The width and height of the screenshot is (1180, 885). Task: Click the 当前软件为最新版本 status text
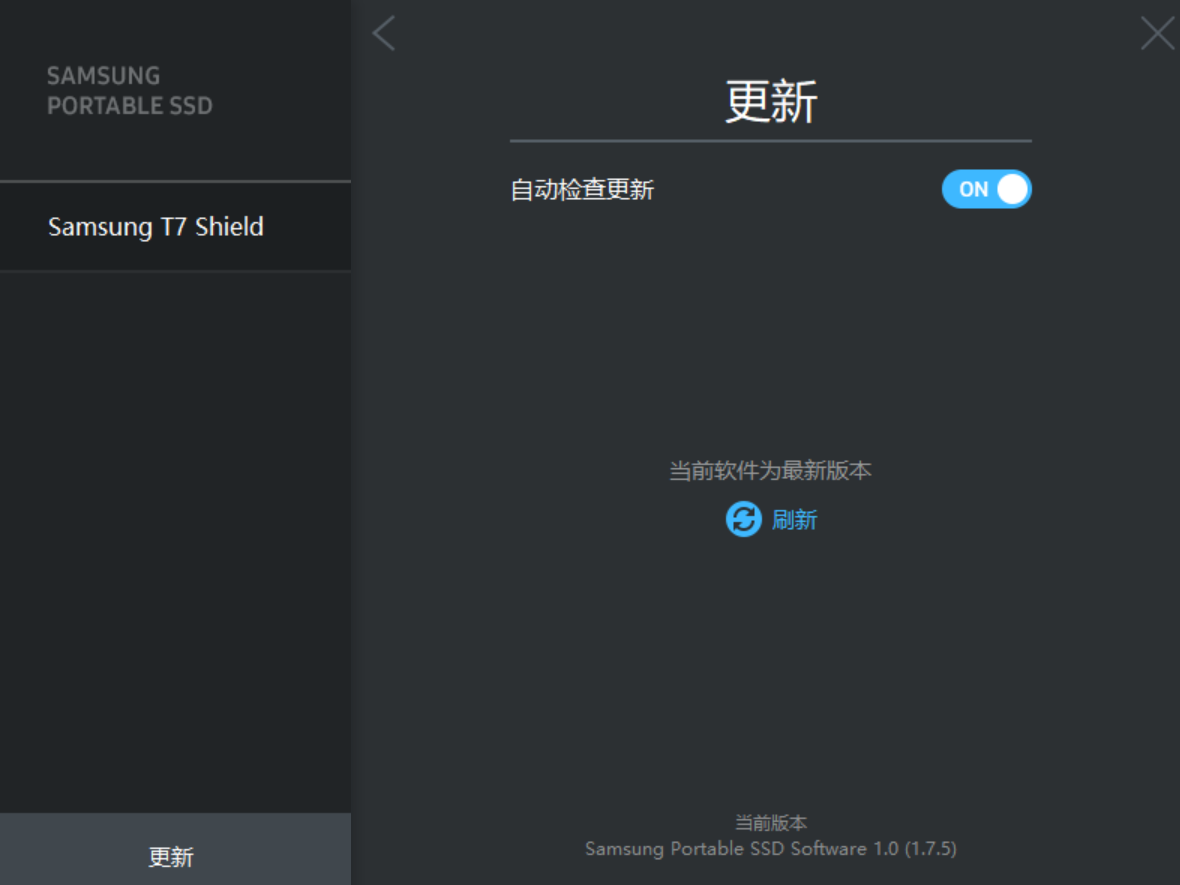(770, 471)
